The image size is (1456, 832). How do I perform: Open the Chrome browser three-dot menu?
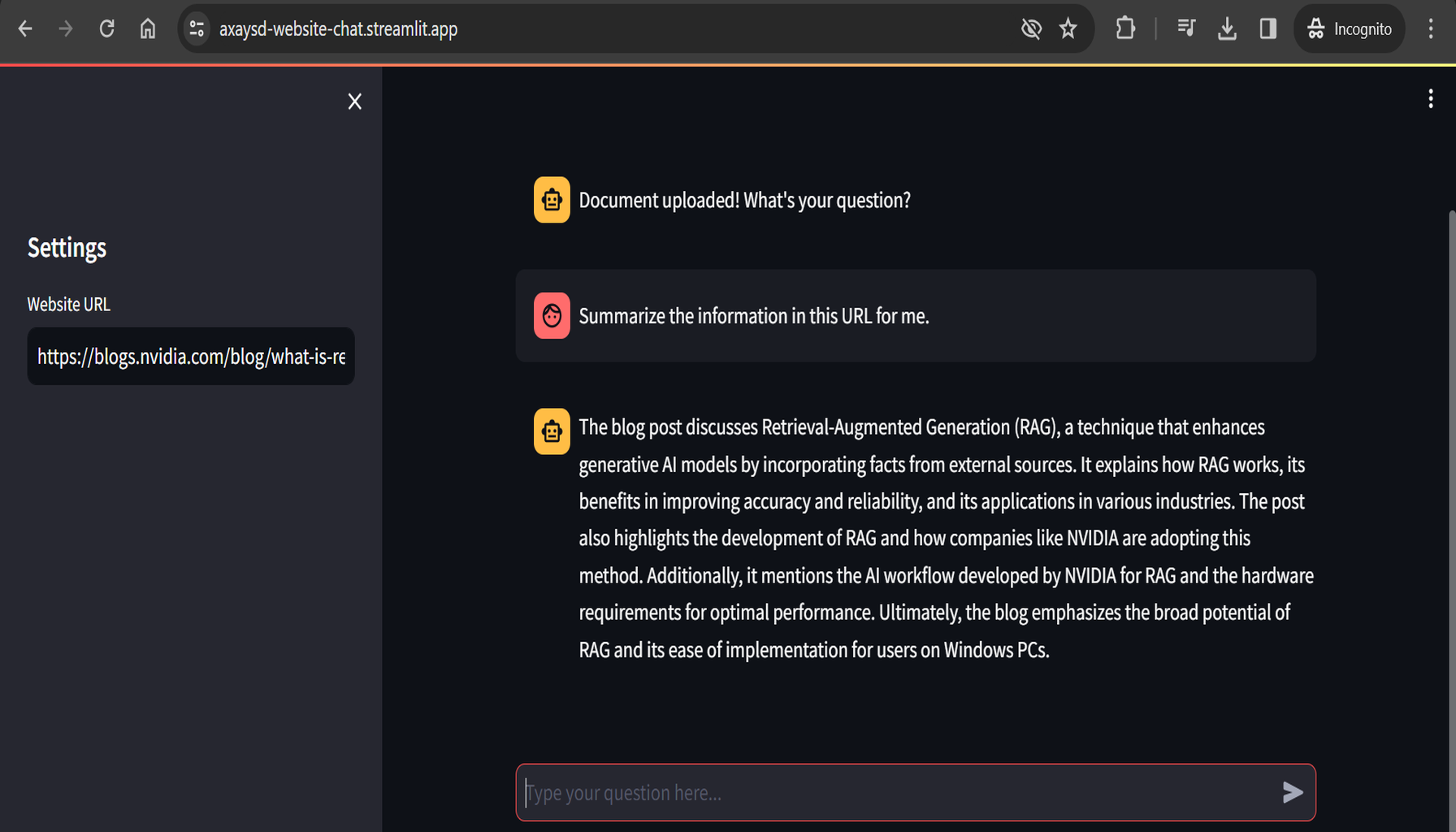1431,29
